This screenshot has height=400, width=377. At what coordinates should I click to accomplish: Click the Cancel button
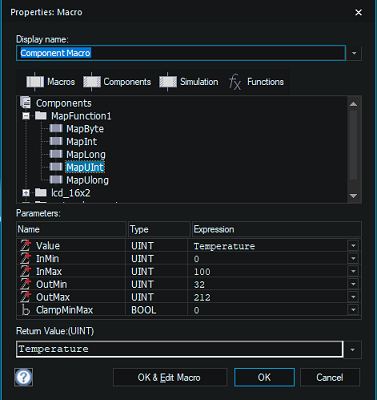click(330, 377)
